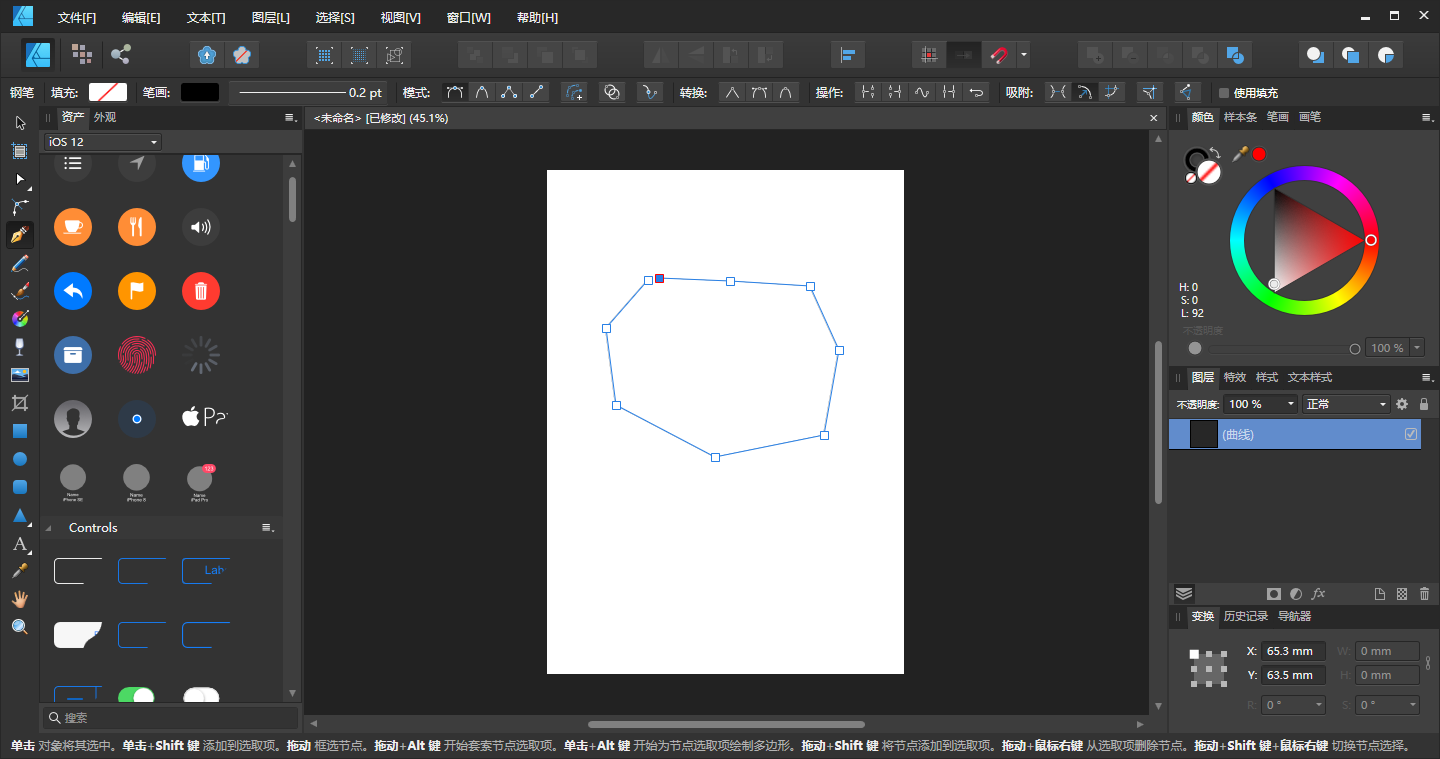
Task: Enable the 使用填充 checkbox
Action: pos(1223,93)
